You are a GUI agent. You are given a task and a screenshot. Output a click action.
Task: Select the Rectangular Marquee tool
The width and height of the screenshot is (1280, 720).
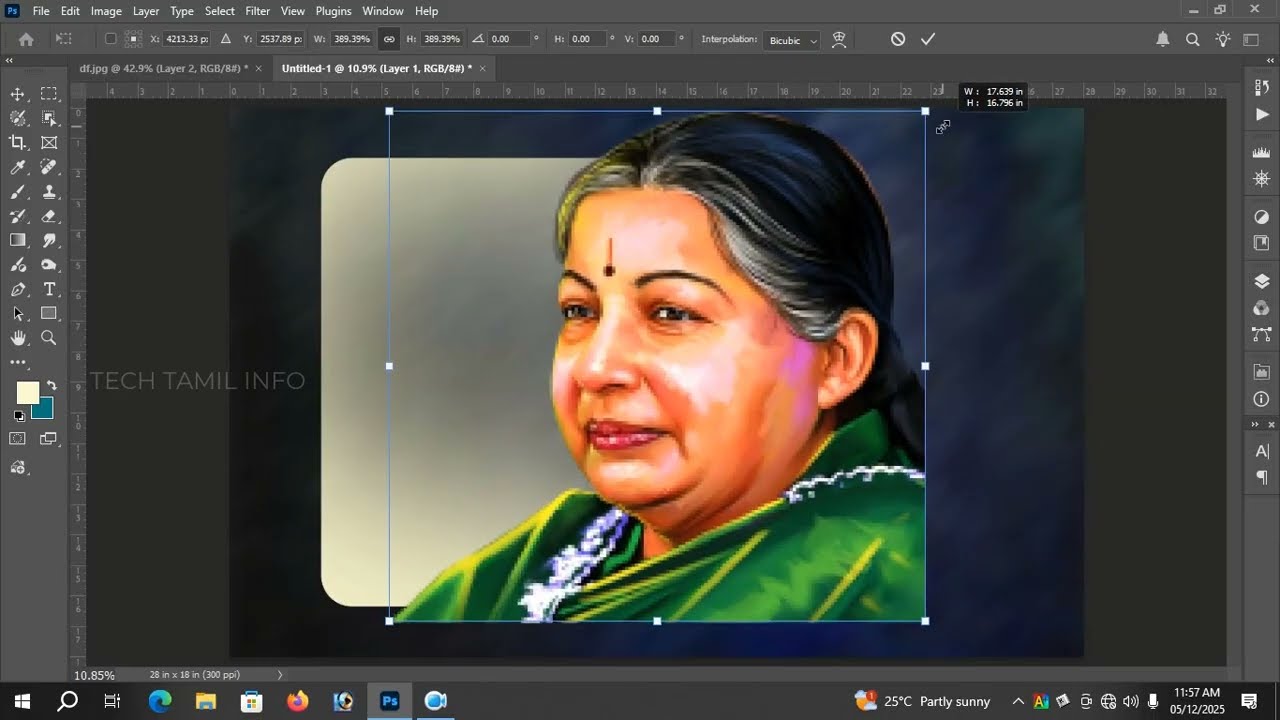(x=48, y=94)
